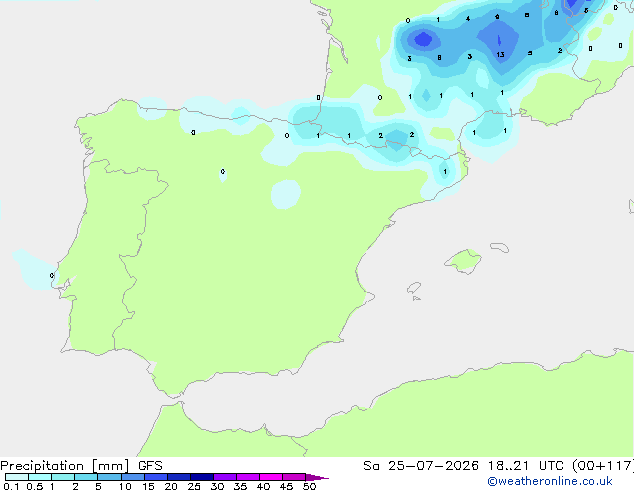Click the "50" legend scale label
Screen dimensions: 634x490
(309, 486)
